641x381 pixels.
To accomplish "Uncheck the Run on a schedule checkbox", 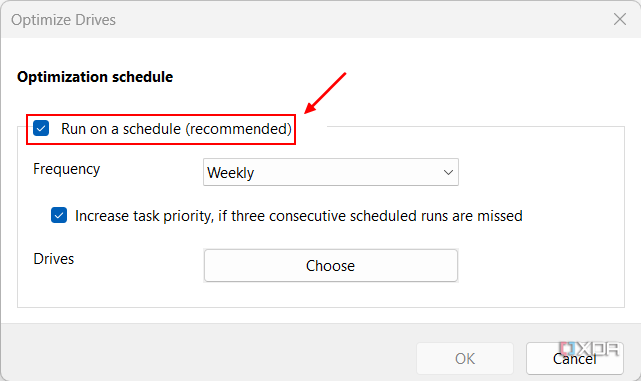I will click(x=41, y=128).
